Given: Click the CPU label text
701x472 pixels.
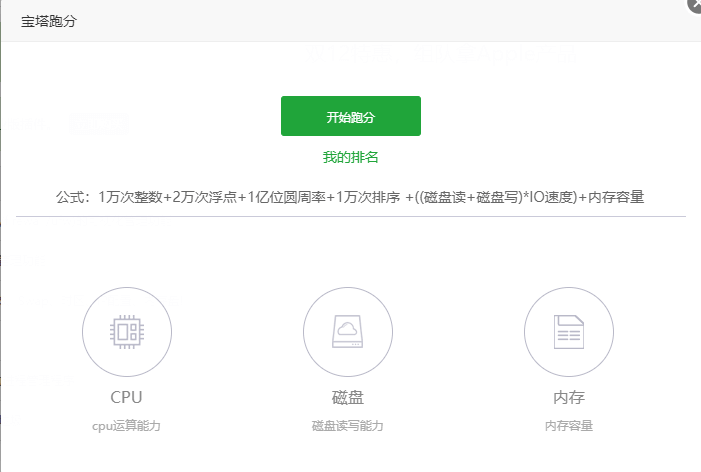Looking at the screenshot, I should pos(127,397).
